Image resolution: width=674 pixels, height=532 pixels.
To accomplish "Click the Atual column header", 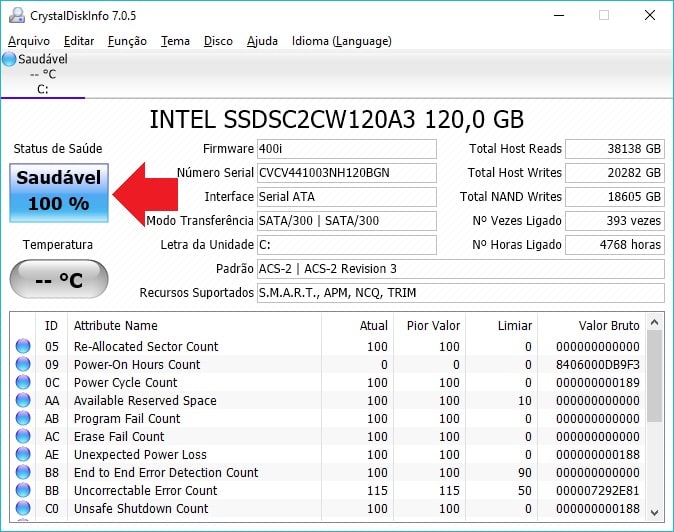I will click(x=357, y=325).
